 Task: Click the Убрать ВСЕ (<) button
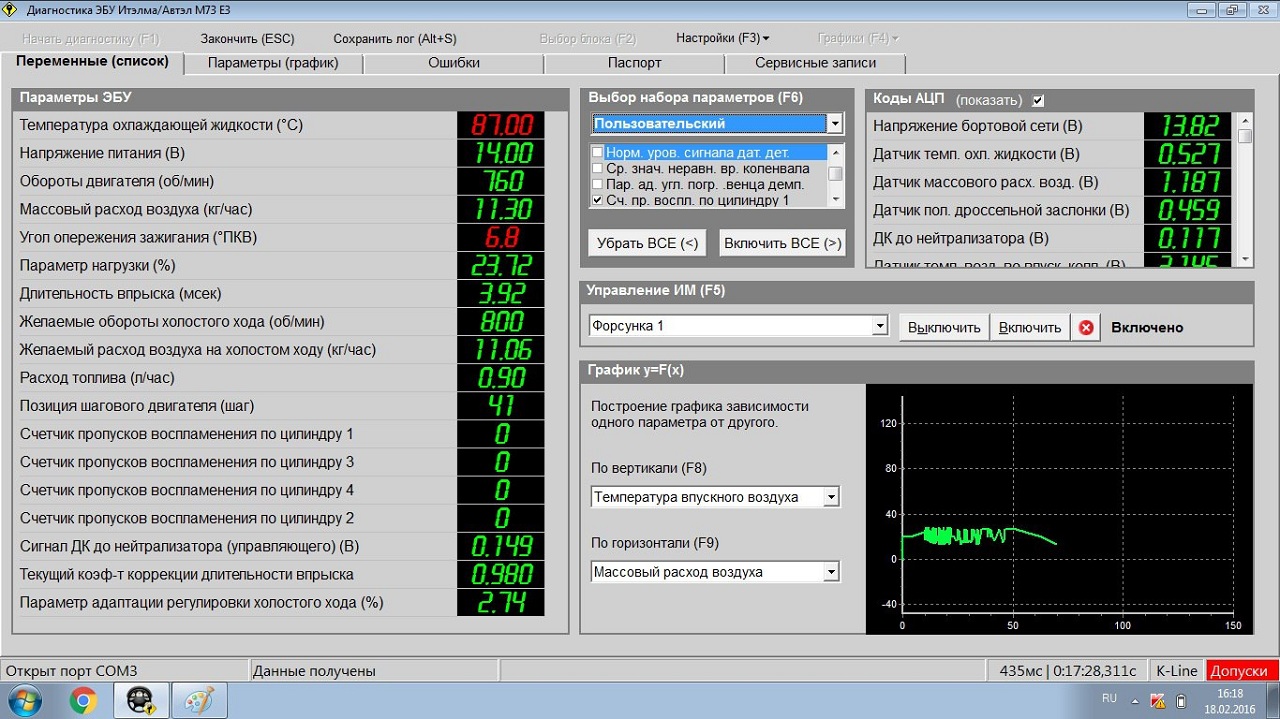[x=647, y=243]
